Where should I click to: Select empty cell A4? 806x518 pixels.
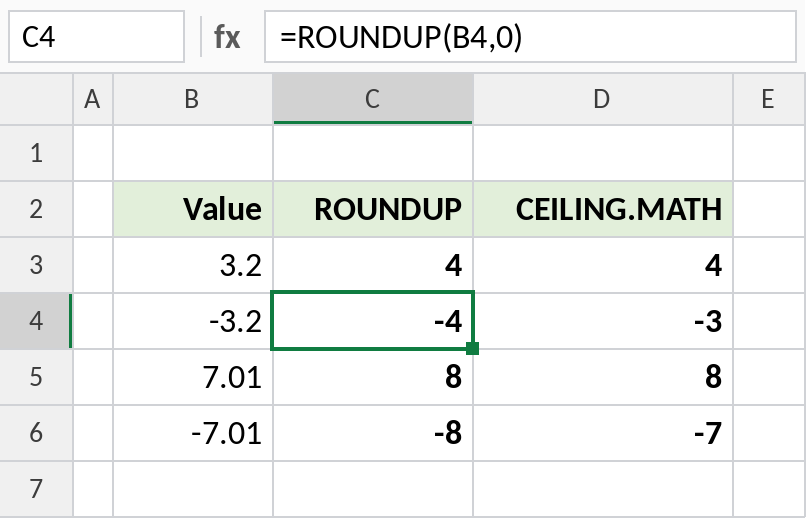pos(93,321)
